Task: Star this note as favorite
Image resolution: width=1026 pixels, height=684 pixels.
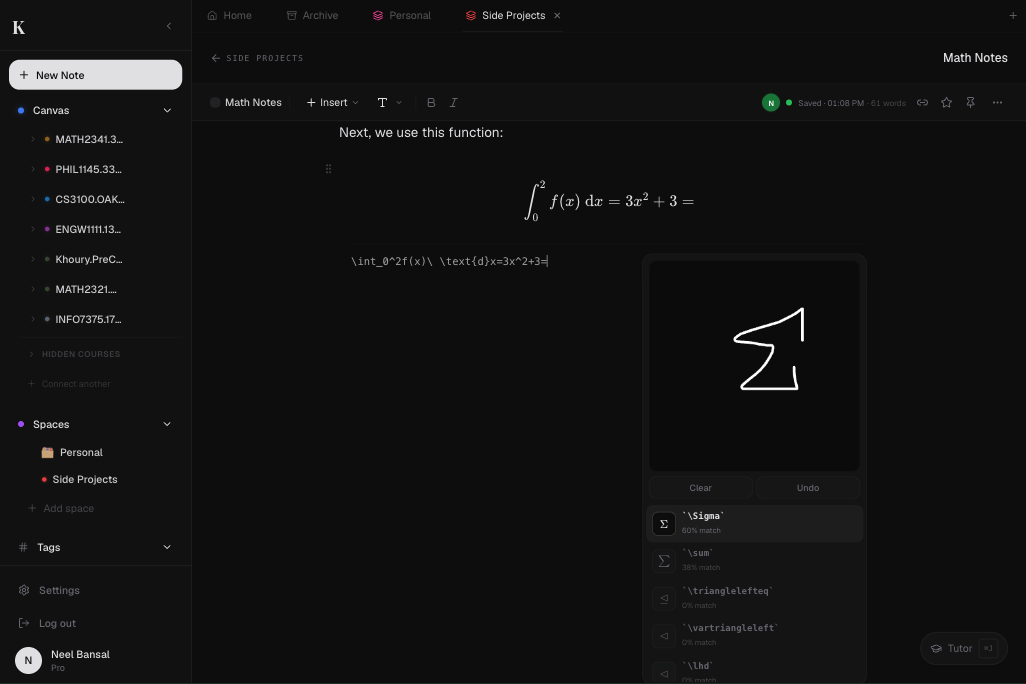Action: pos(946,103)
